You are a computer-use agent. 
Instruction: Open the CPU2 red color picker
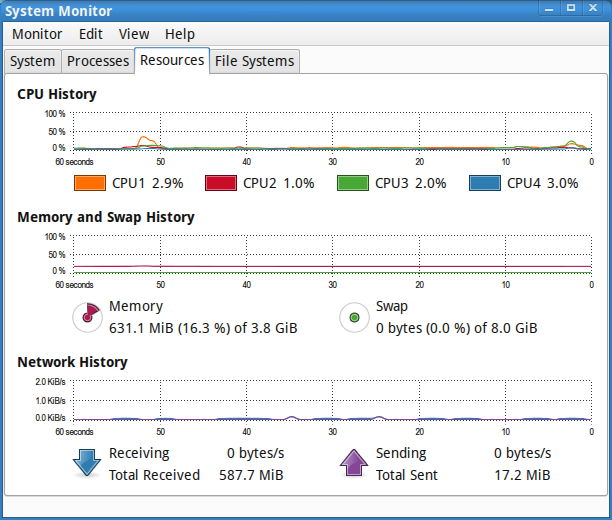pyautogui.click(x=220, y=183)
